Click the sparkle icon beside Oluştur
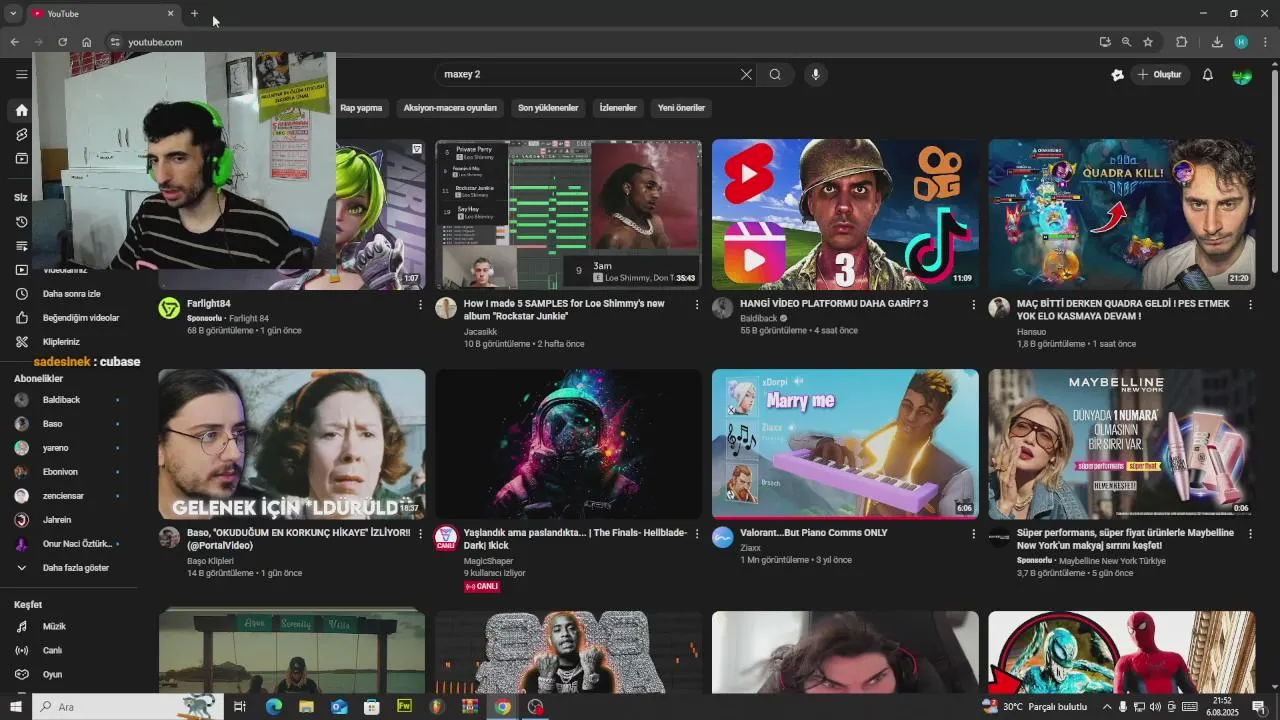Screen dimensions: 1280x720 tap(1117, 74)
